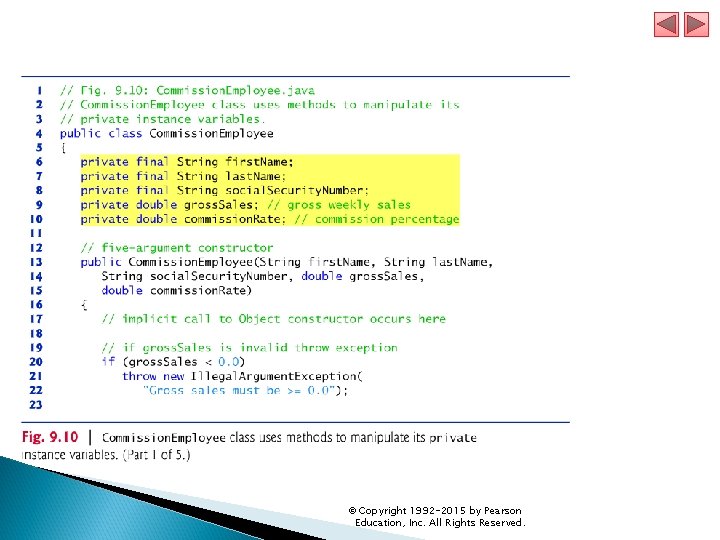
Task: Click line 2 comment about CommissionEmployee class
Action: [x=259, y=105]
